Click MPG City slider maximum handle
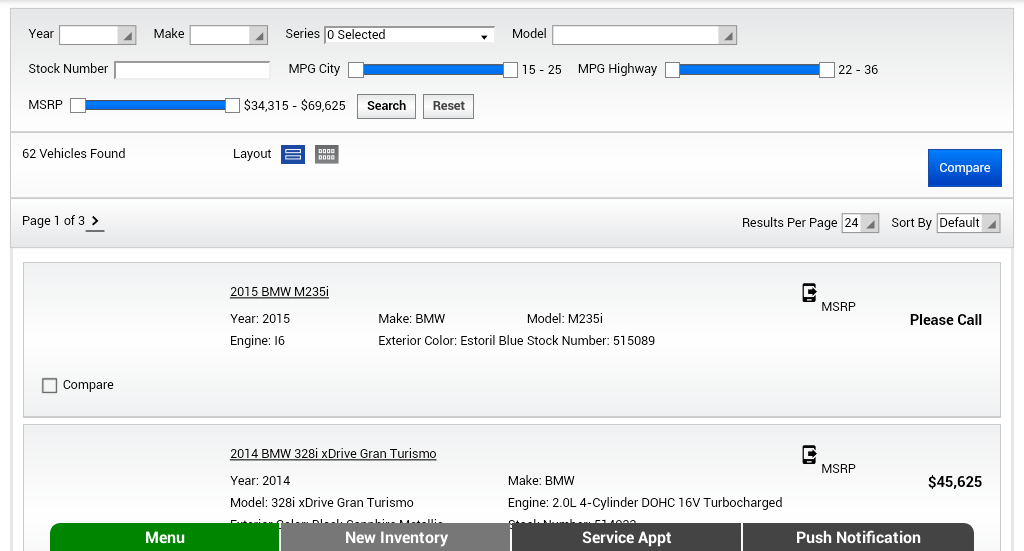 coord(510,70)
